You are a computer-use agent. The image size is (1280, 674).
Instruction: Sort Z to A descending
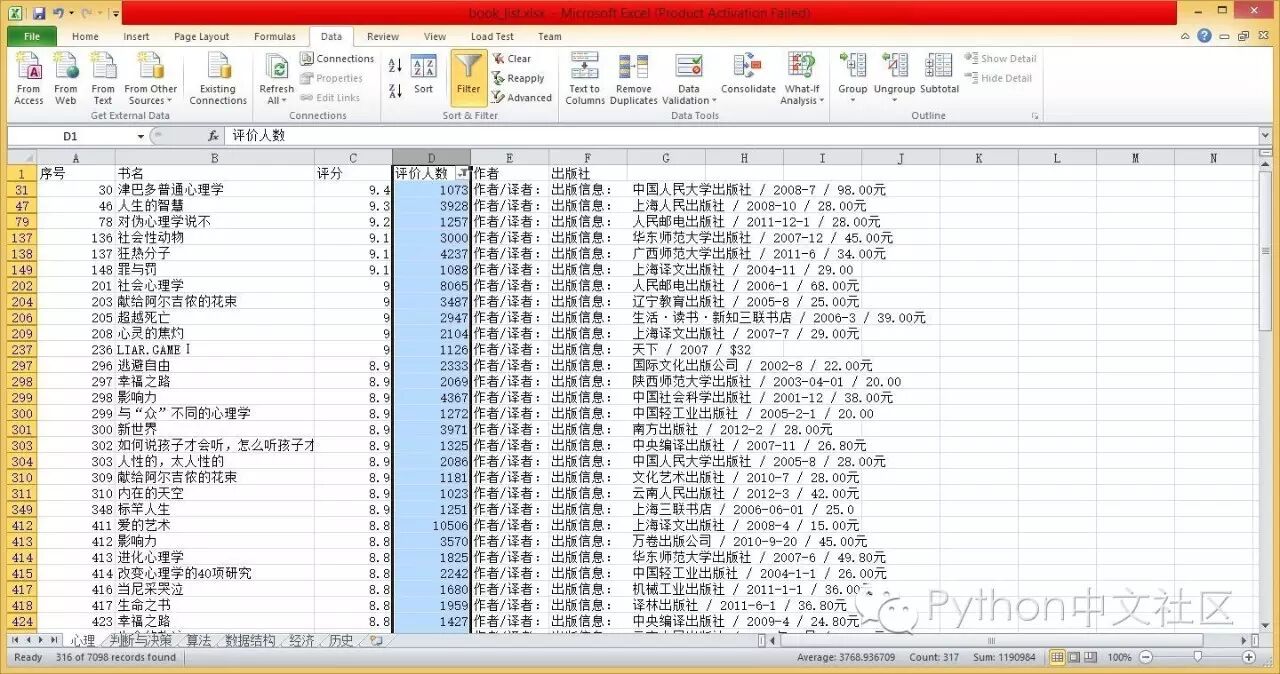(x=395, y=90)
